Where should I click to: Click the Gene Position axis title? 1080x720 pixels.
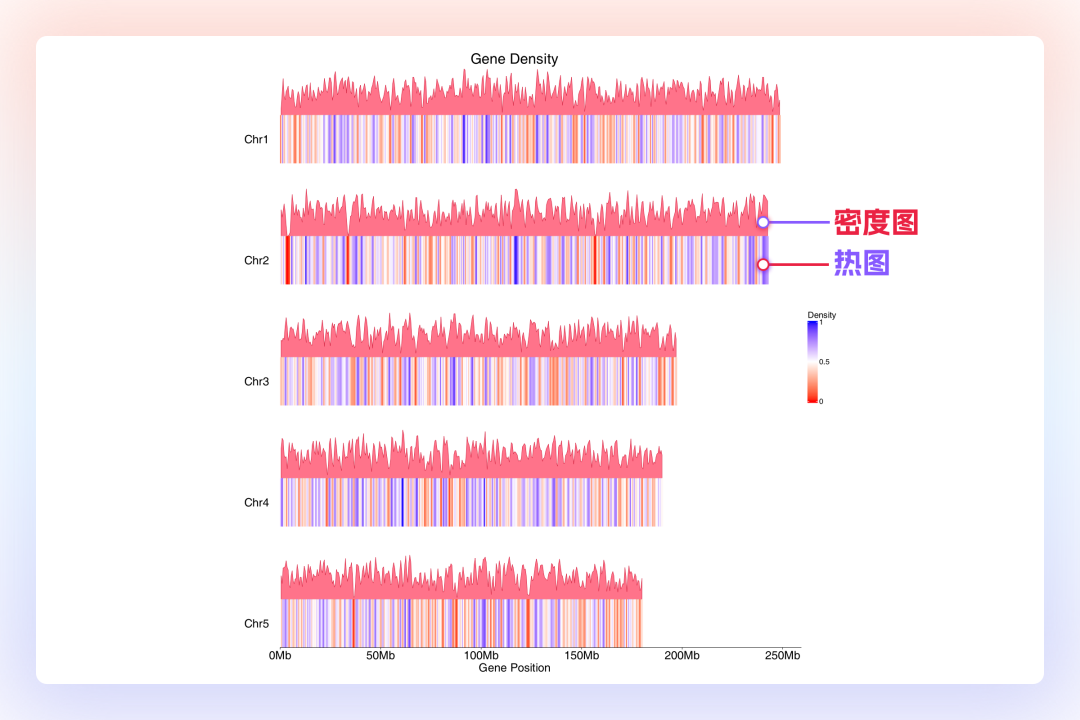click(x=514, y=668)
